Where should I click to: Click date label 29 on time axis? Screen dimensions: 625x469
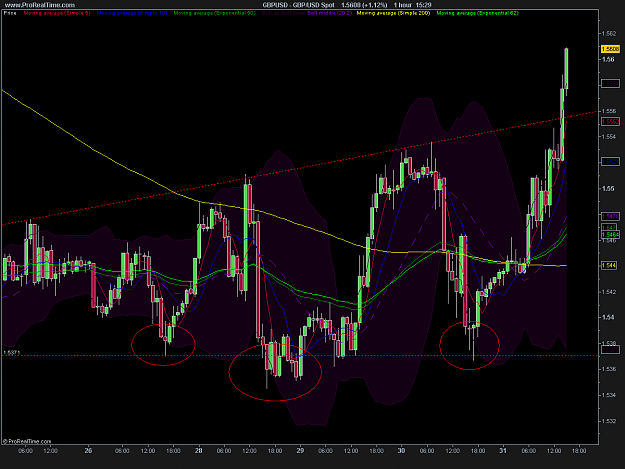(300, 451)
